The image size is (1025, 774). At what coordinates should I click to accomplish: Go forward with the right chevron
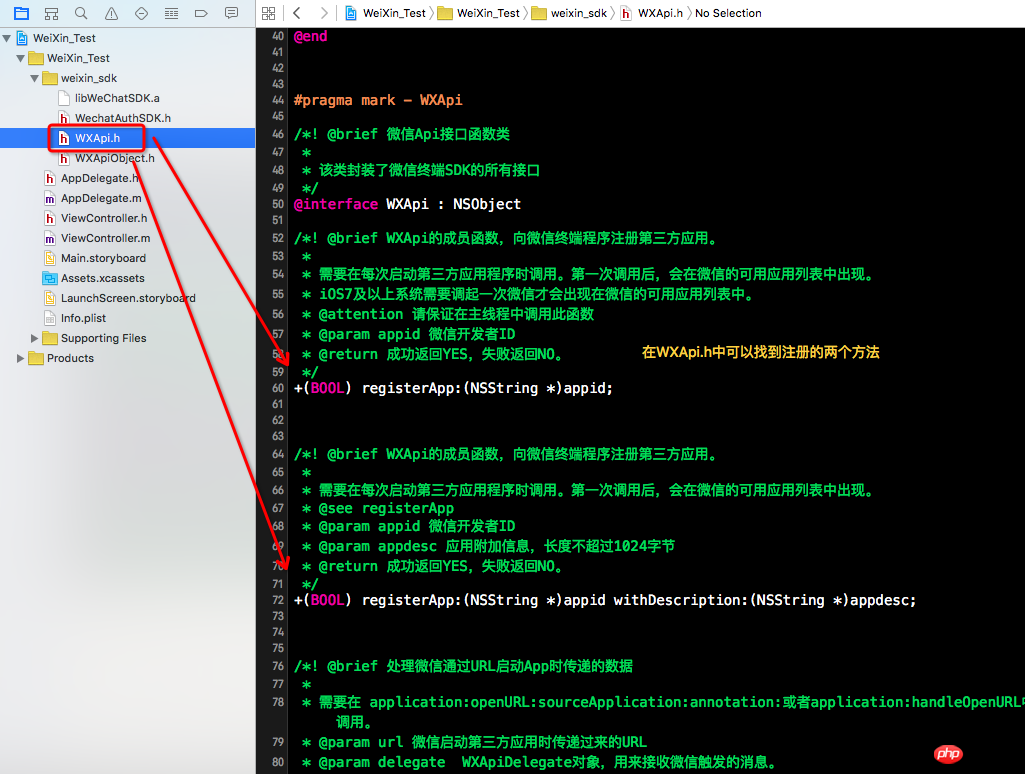[324, 13]
